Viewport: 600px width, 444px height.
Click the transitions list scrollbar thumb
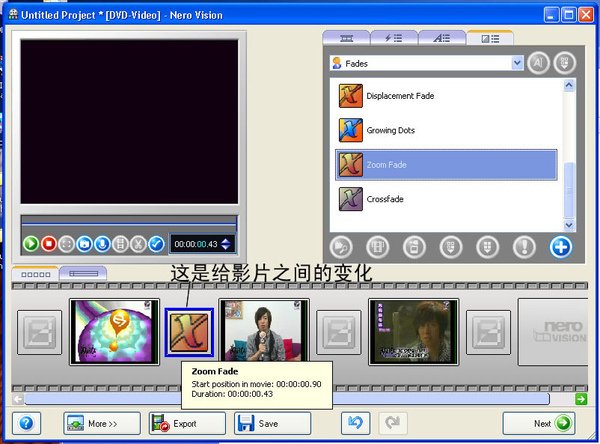pyautogui.click(x=569, y=190)
